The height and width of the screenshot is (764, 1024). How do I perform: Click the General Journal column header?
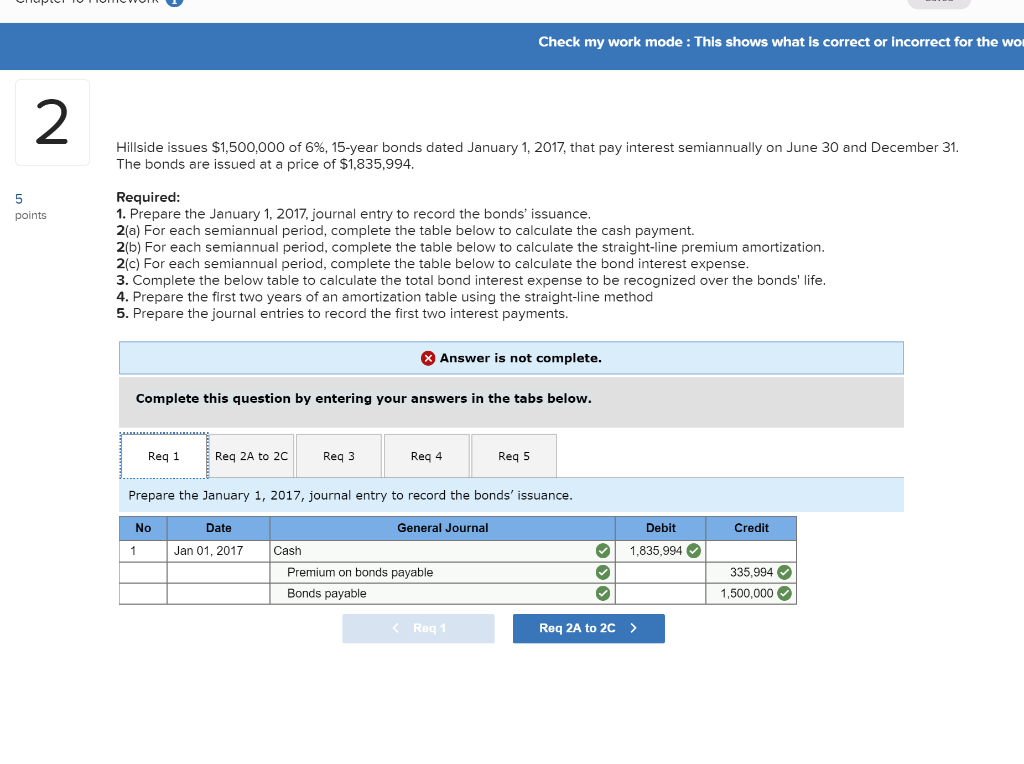pos(442,528)
